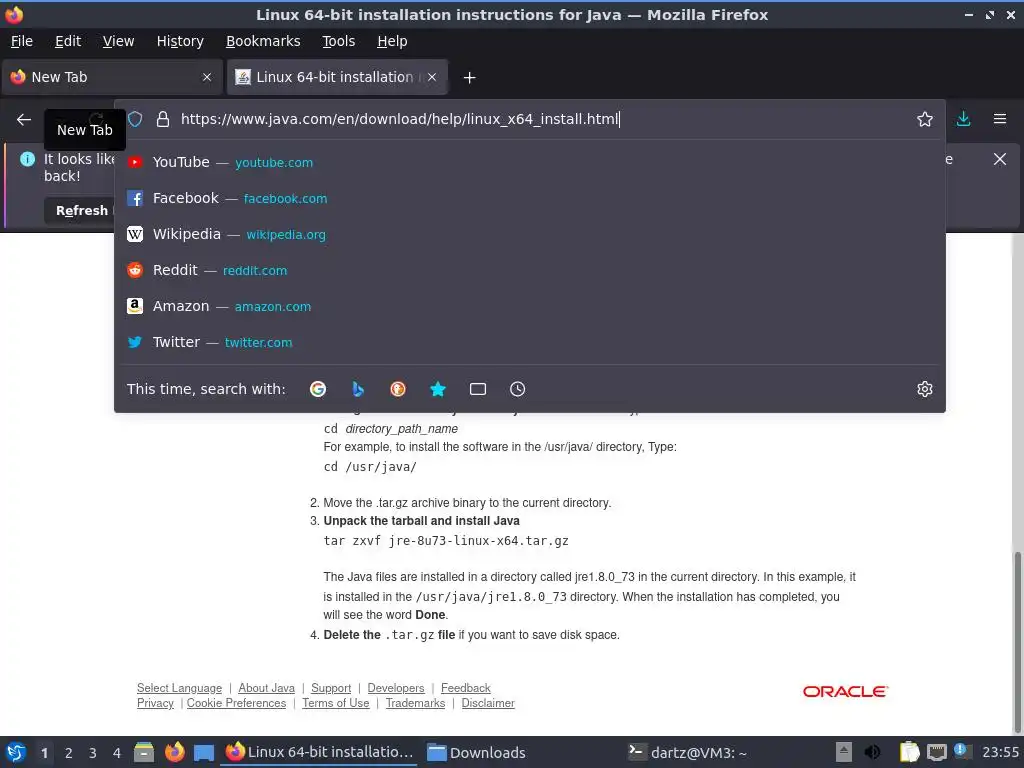Viewport: 1024px width, 768px height.
Task: Open the Terms of Use link
Action: click(x=336, y=703)
